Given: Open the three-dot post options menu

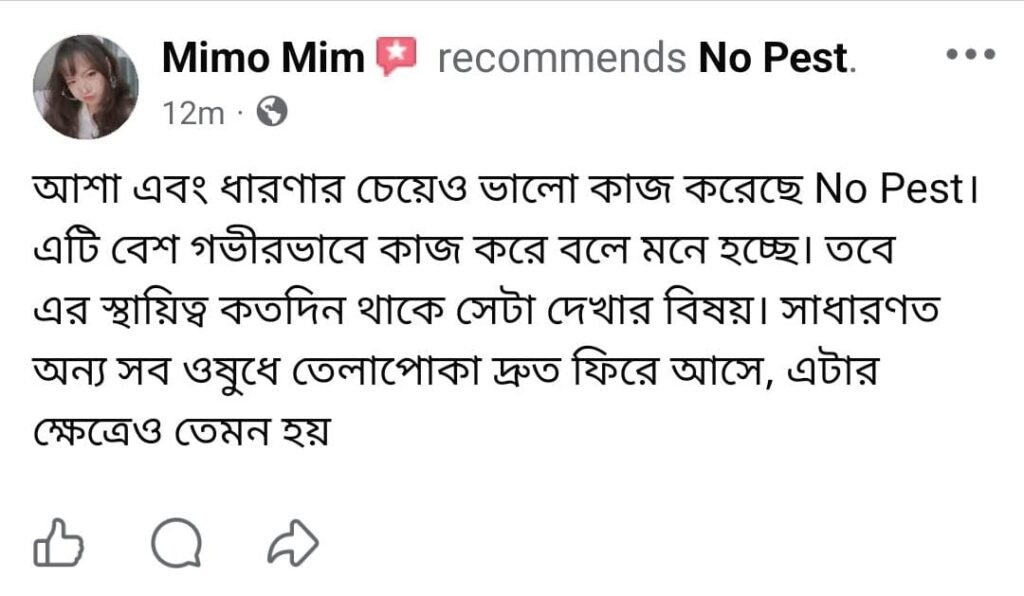Looking at the screenshot, I should point(969,55).
